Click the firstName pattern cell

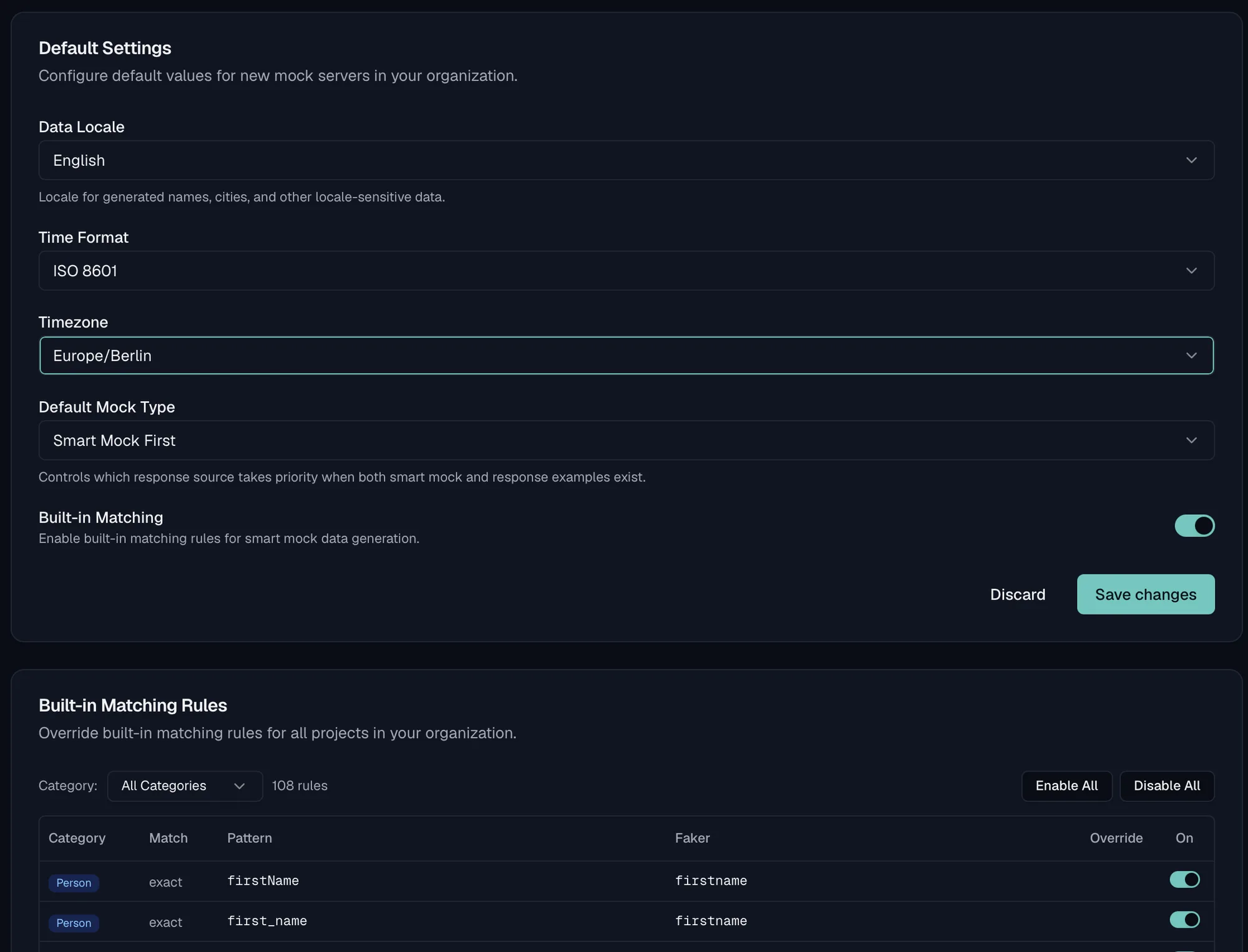[263, 881]
